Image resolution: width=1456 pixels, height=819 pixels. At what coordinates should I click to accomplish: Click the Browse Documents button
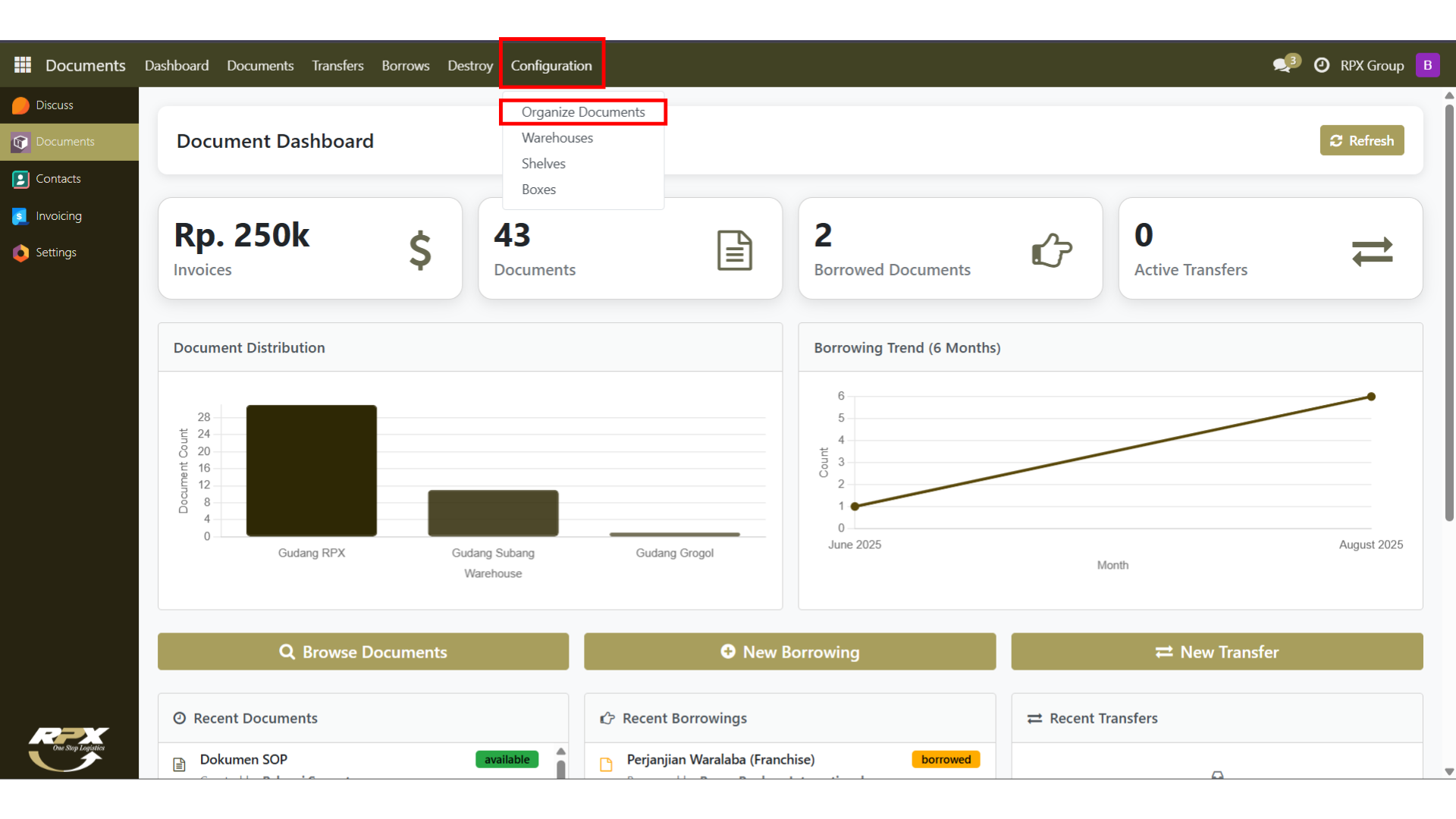363,652
